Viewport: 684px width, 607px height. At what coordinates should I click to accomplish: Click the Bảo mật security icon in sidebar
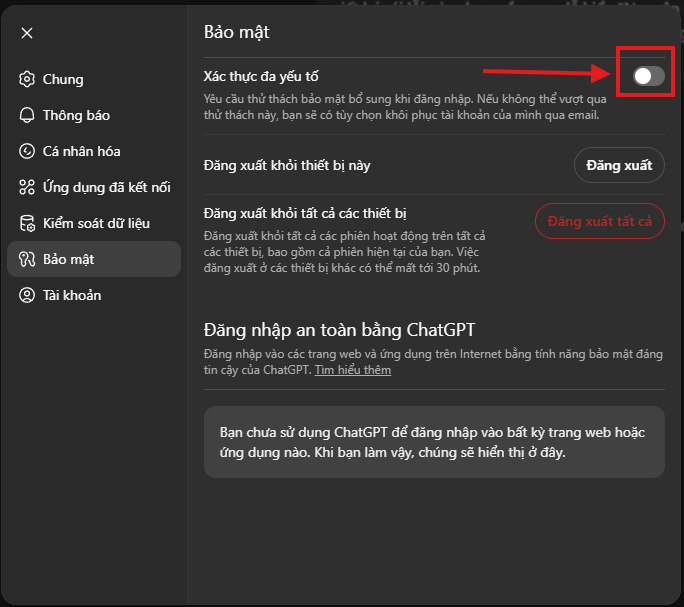[x=27, y=259]
